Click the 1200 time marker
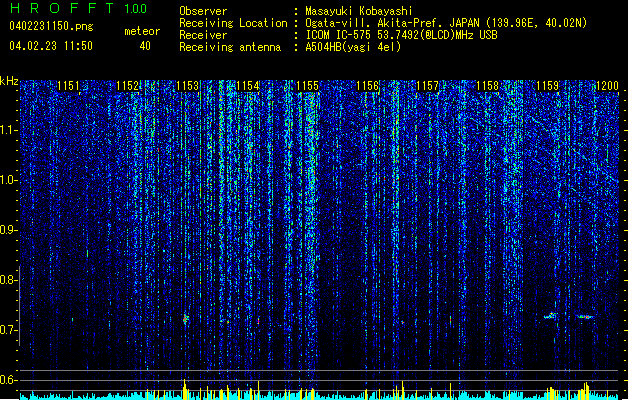Image resolution: width=629 pixels, height=400 pixels. click(607, 86)
